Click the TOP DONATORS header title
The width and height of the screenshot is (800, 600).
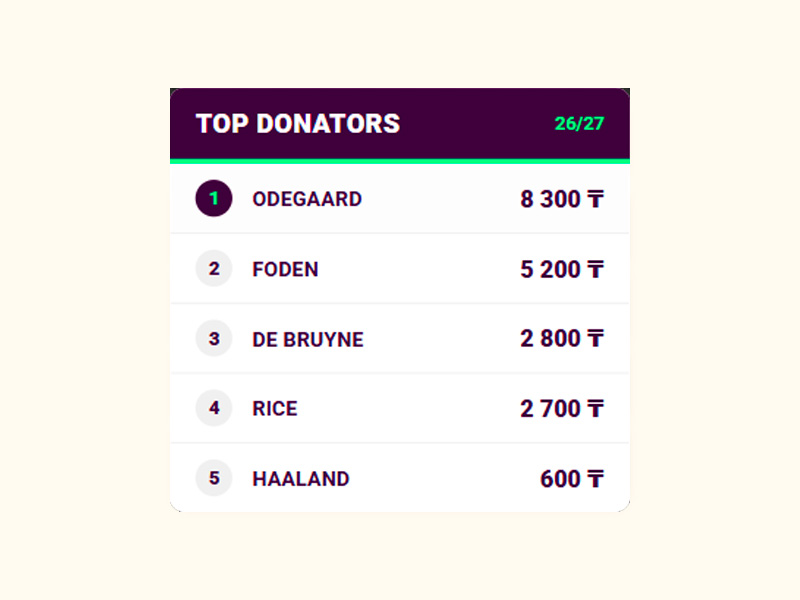coord(298,124)
